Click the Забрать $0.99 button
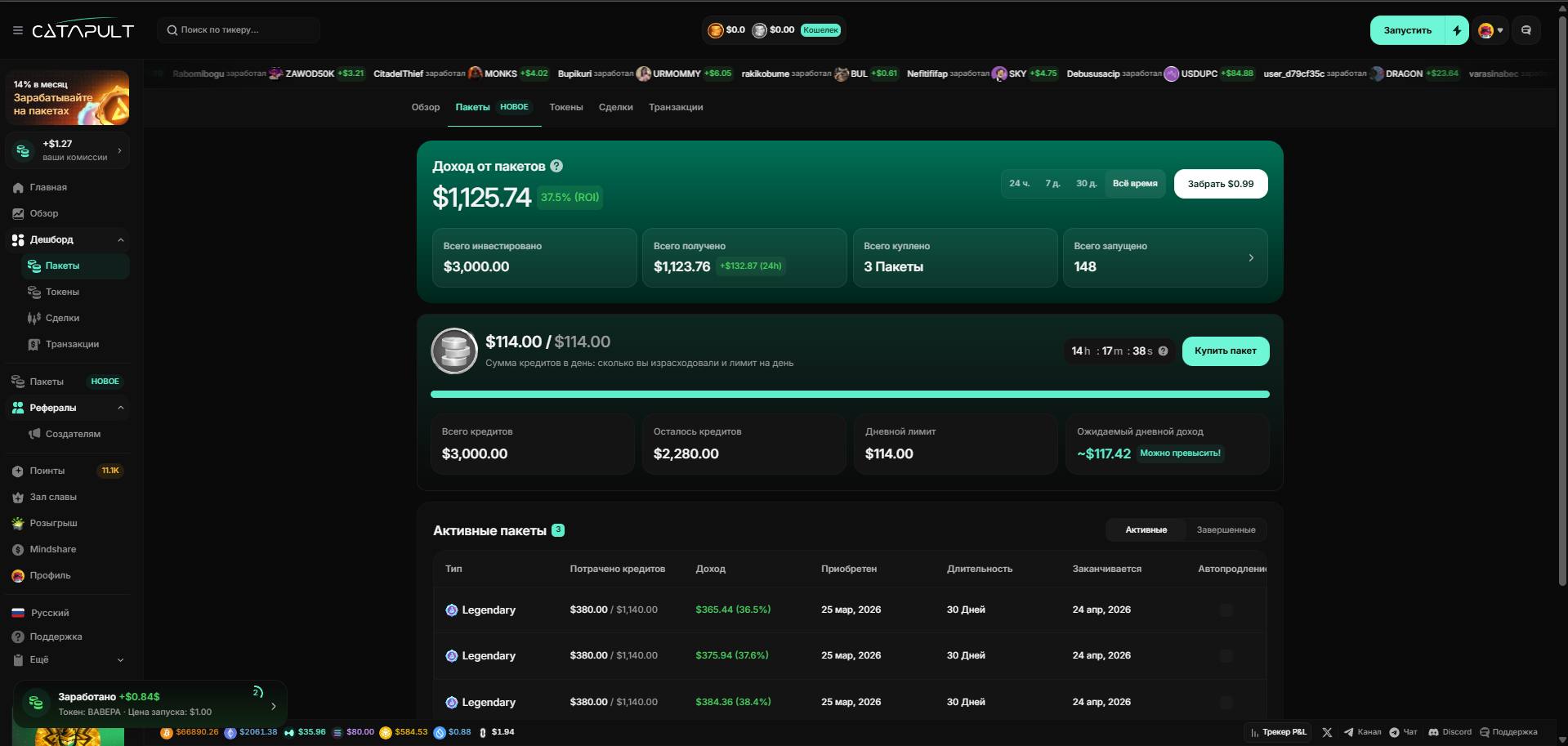Screen dimensions: 1568x746 (1220, 184)
